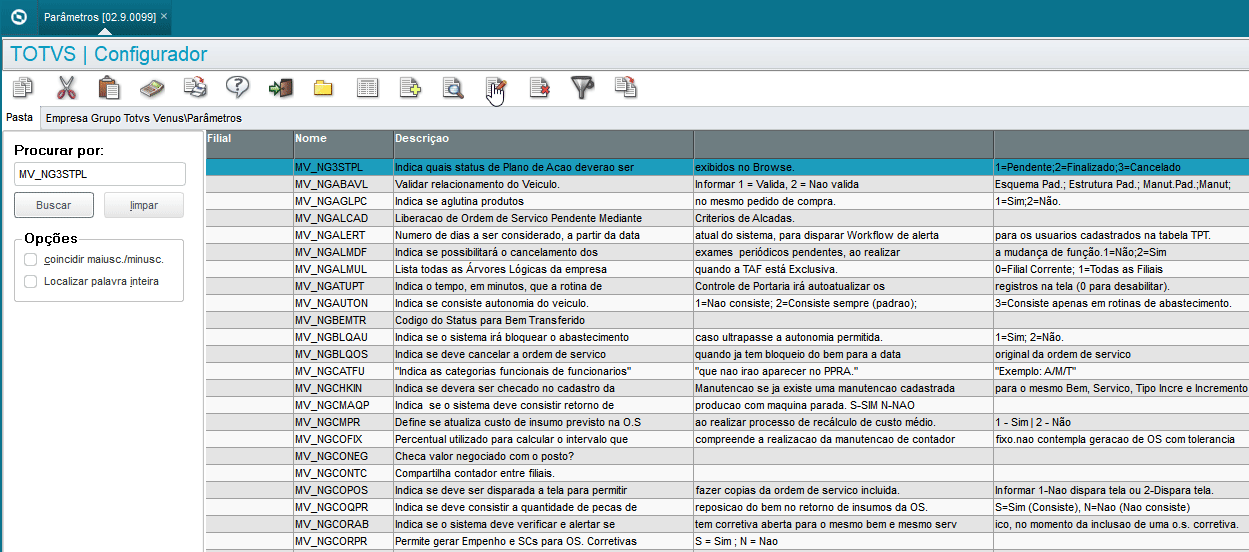This screenshot has width=1249, height=552.
Task: Select the MV_NGCOFIX row
Action: 727,439
